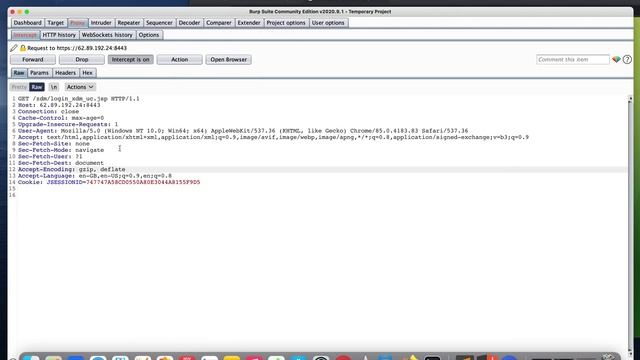
Task: Drop the intercepted request
Action: coord(82,60)
